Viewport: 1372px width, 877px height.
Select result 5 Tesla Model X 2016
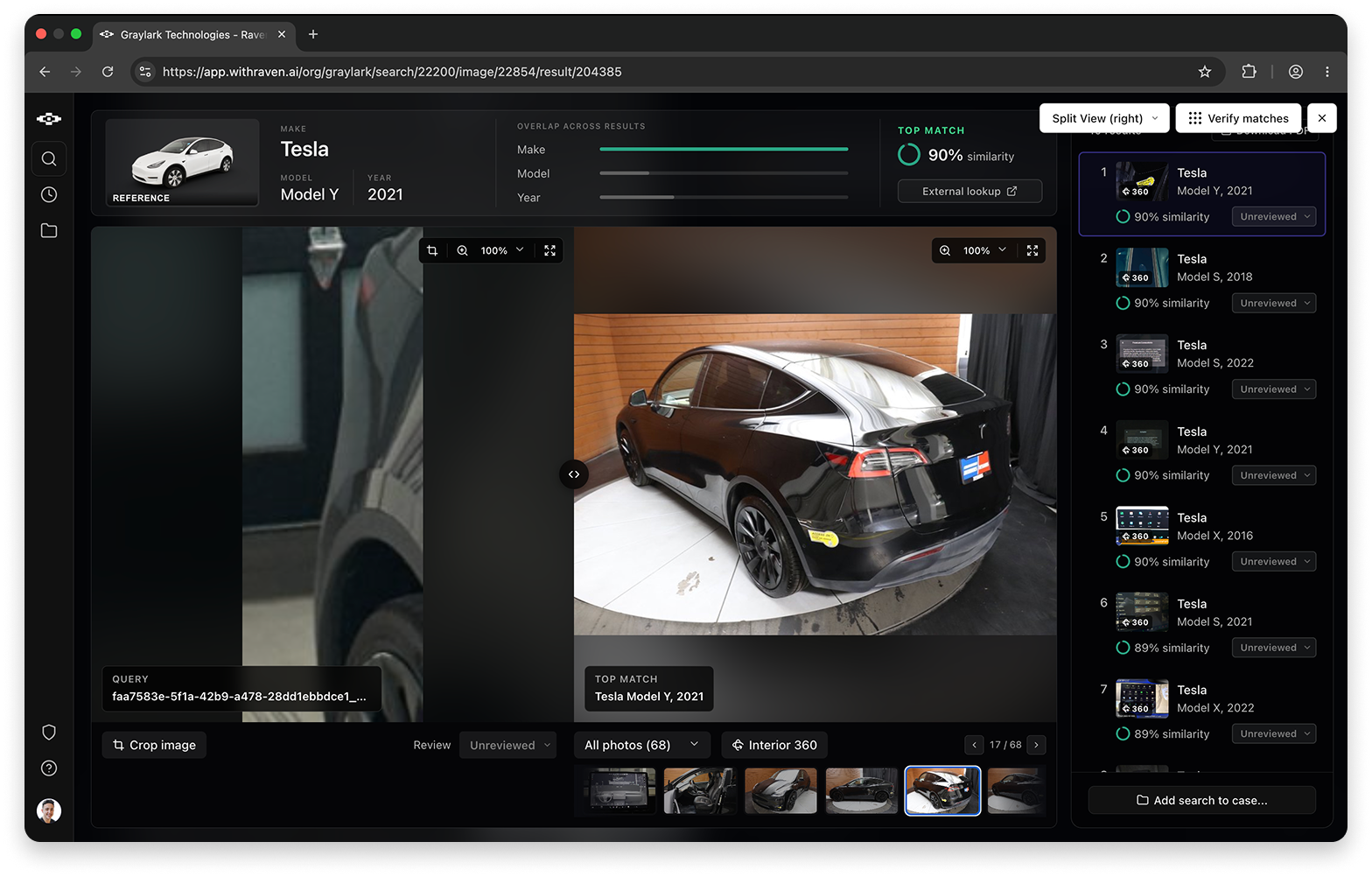click(x=1202, y=539)
